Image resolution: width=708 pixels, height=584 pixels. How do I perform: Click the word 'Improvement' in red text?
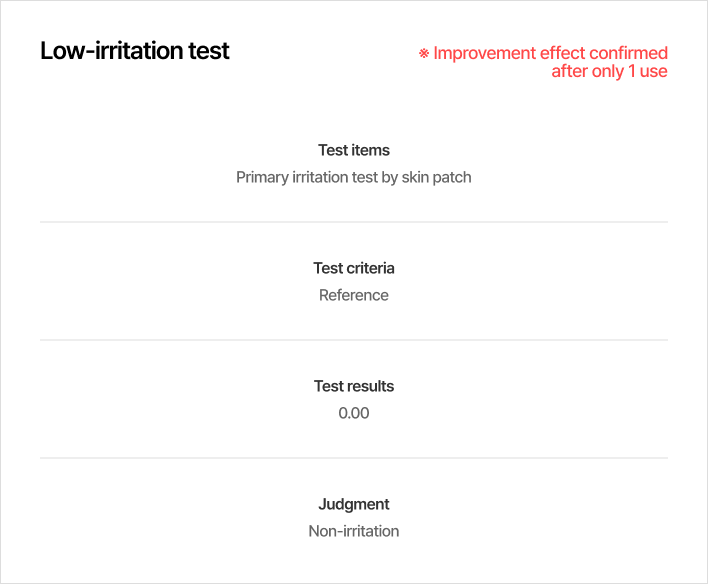click(x=484, y=53)
